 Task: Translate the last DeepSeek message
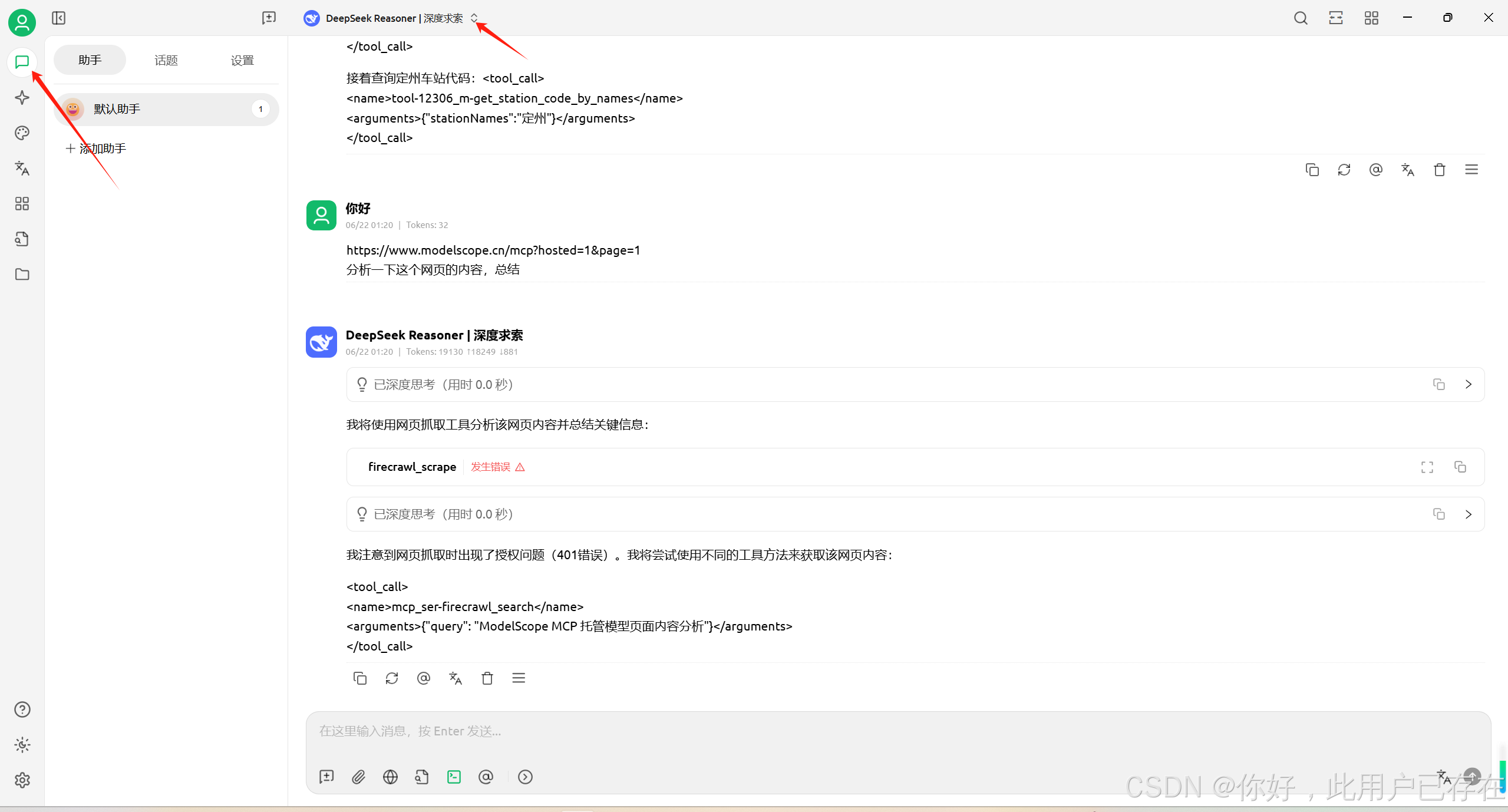coord(455,678)
